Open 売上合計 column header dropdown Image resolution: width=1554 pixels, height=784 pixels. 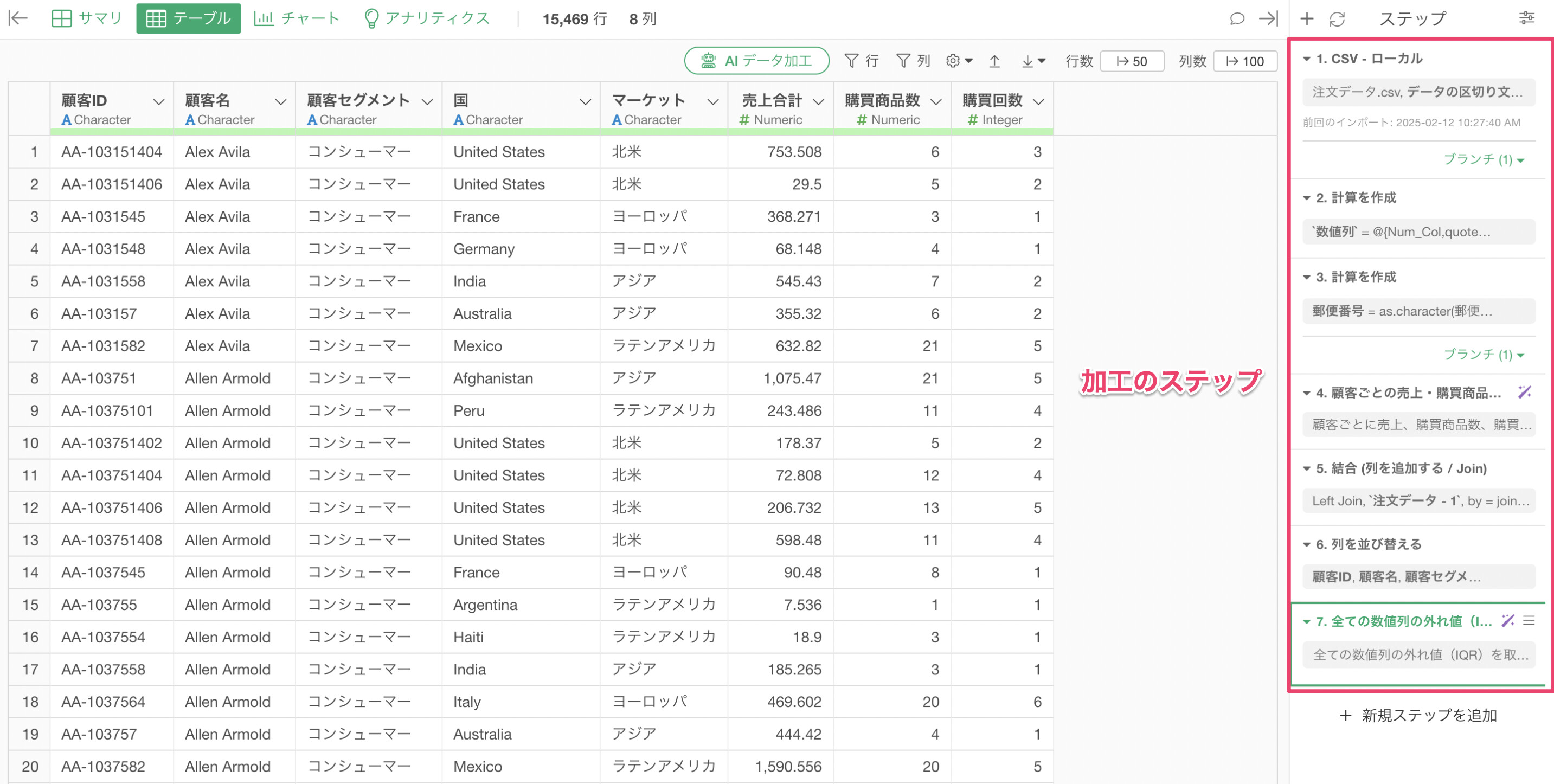[818, 101]
